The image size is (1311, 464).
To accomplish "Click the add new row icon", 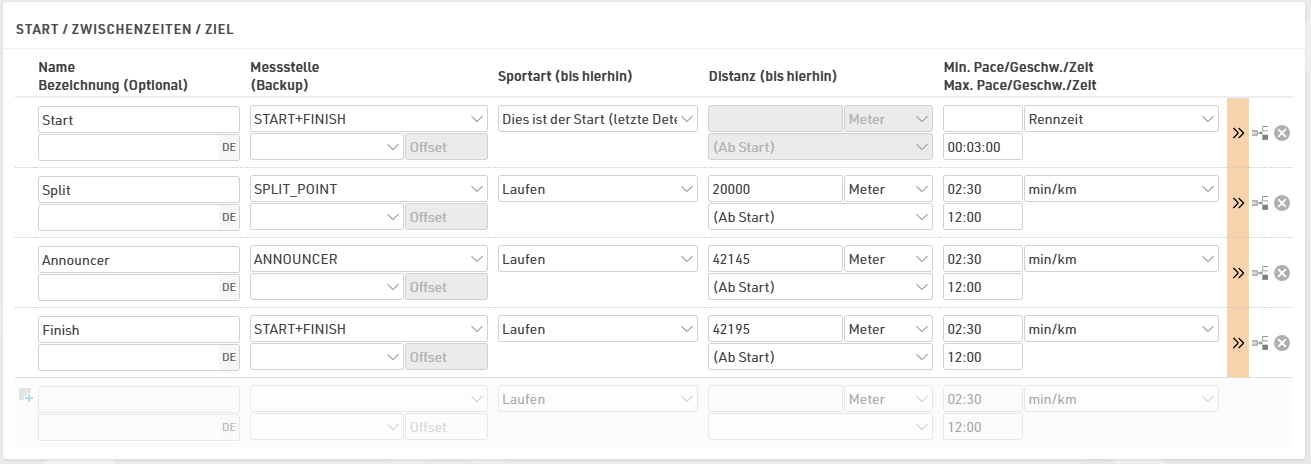I will 26,396.
